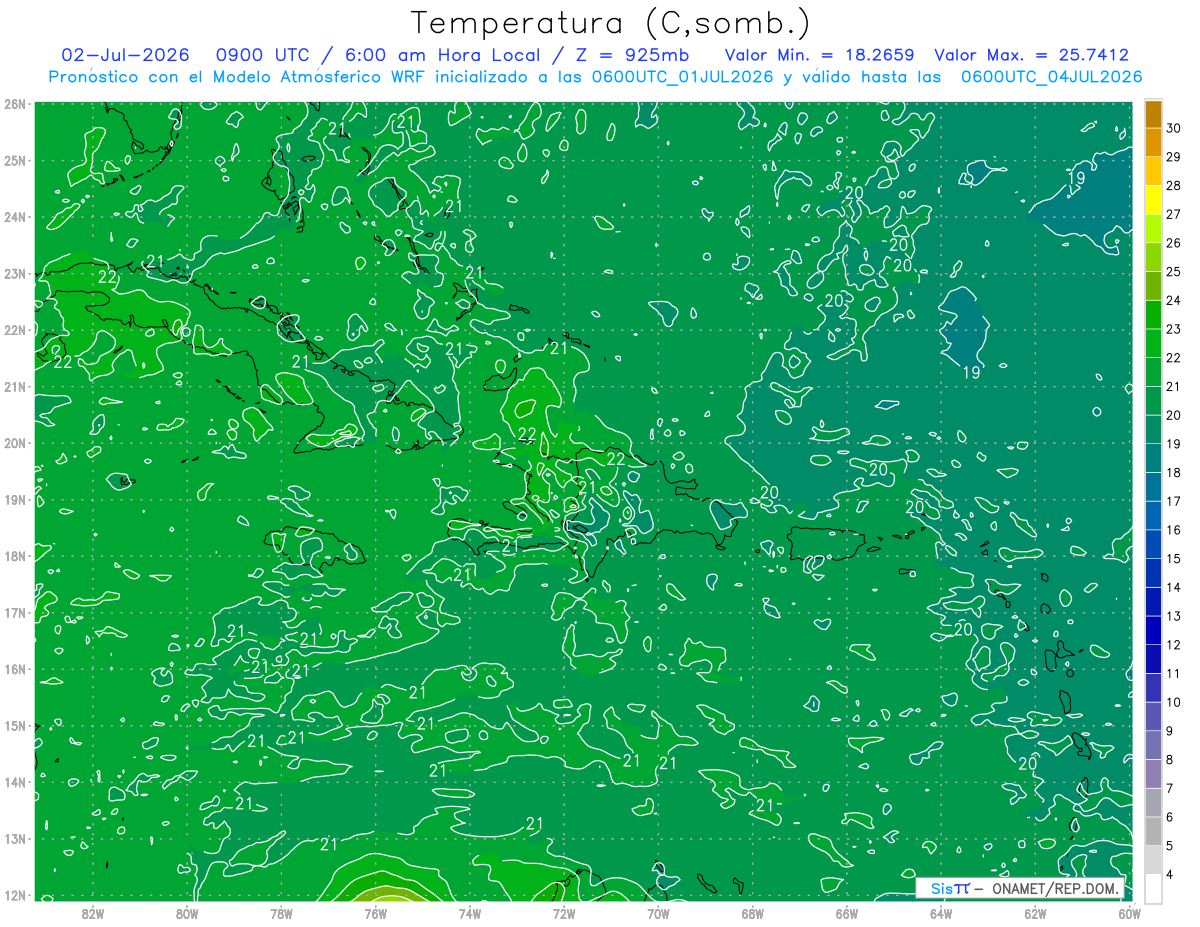Click the legend value 27
The height and width of the screenshot is (927, 1200).
pyautogui.click(x=1174, y=214)
